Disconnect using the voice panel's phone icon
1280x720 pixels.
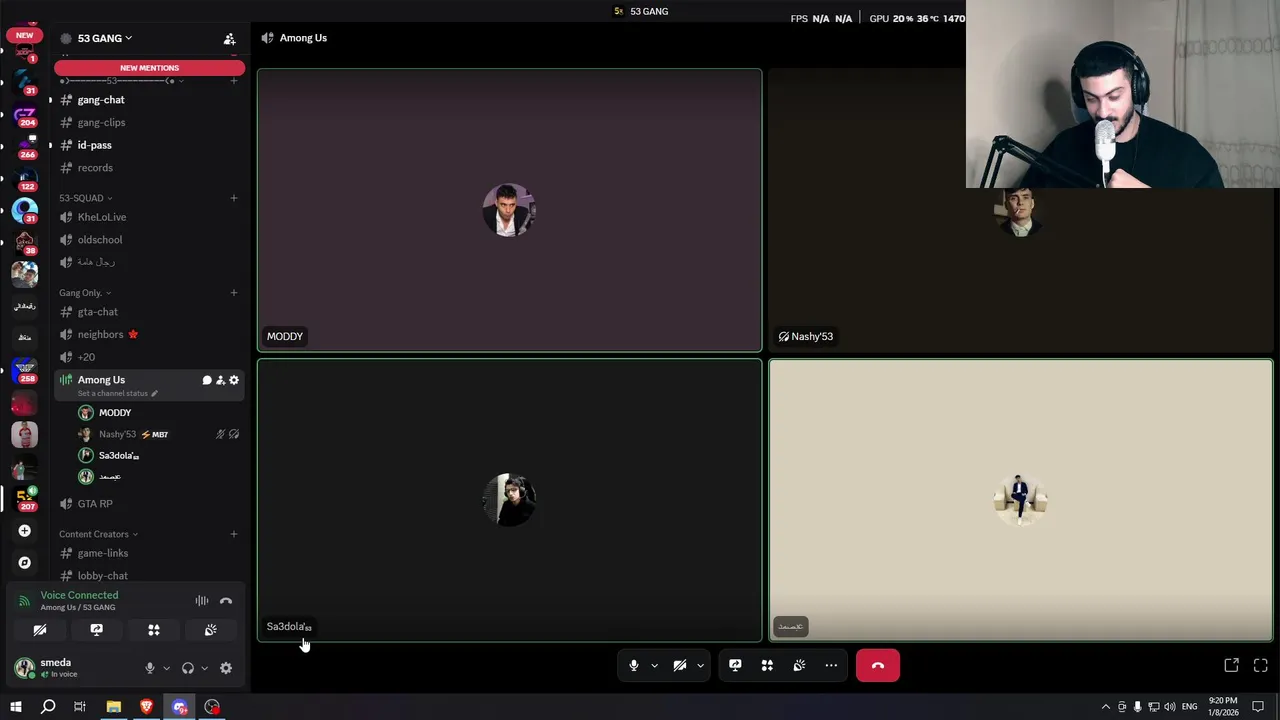[226, 601]
